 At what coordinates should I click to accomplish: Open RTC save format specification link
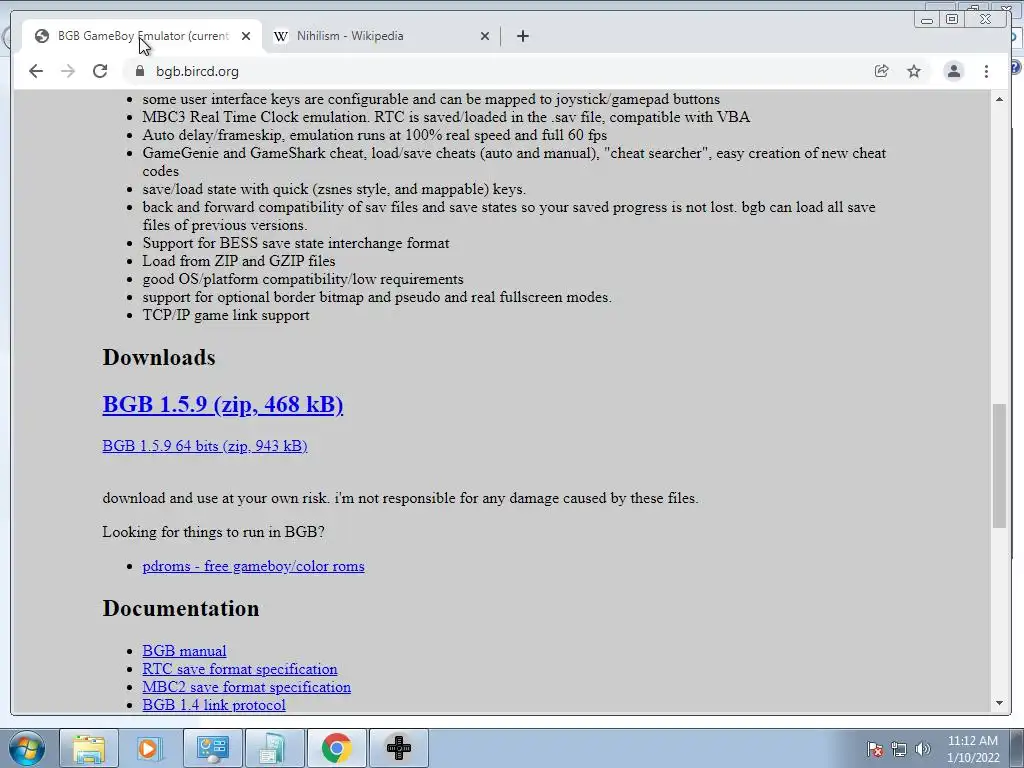[x=240, y=669]
